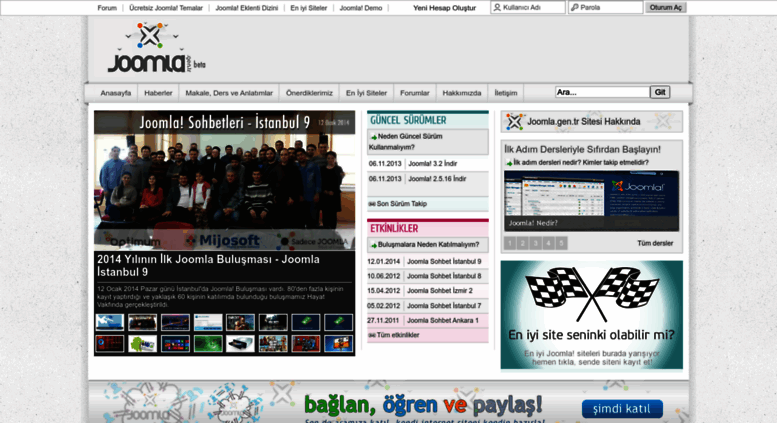
Task: Click the Git search button
Action: pyautogui.click(x=660, y=92)
